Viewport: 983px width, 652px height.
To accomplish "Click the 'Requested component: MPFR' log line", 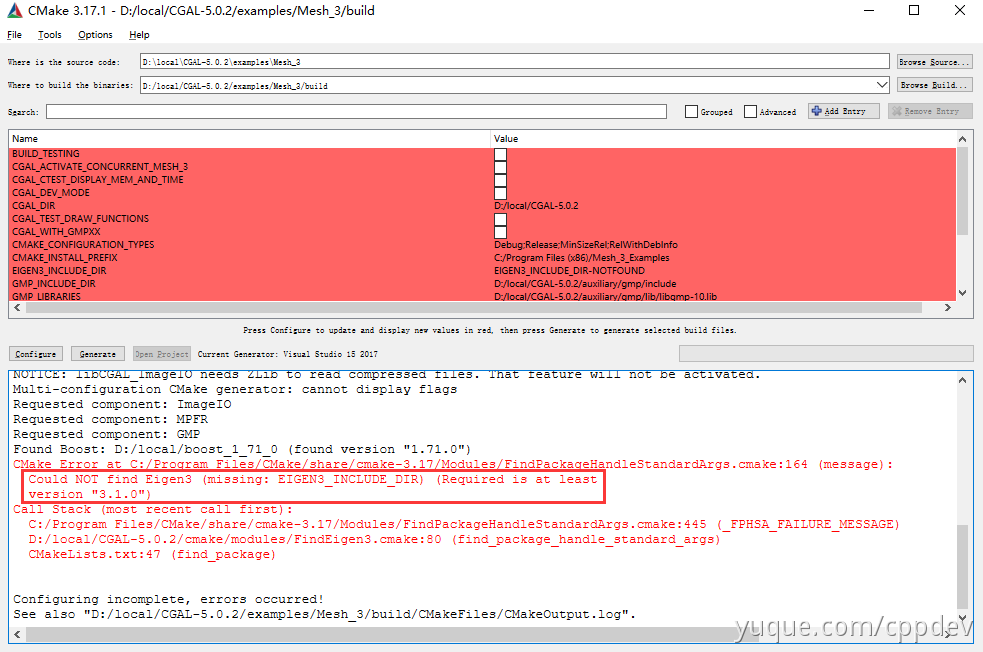I will tap(110, 419).
